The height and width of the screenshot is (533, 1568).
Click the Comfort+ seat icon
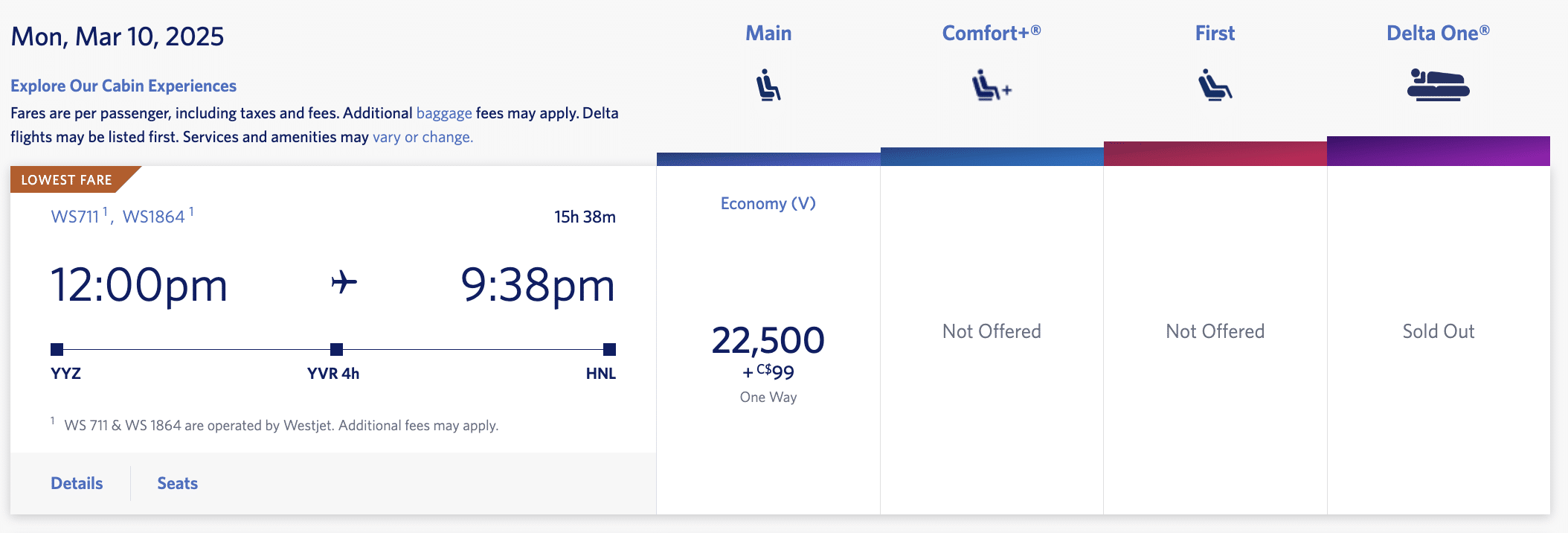pos(991,85)
